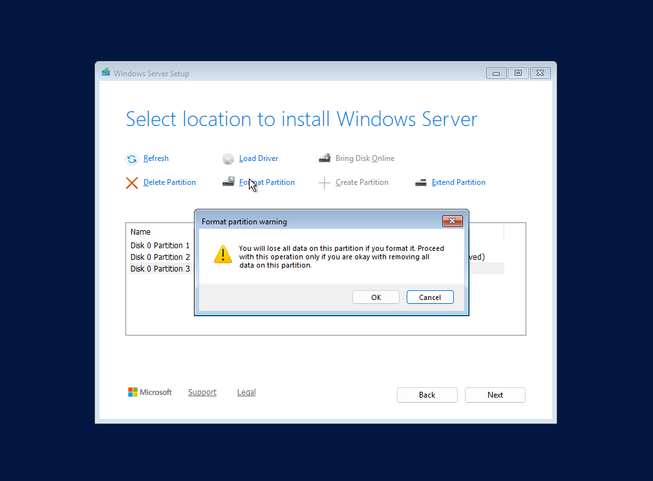653x481 pixels.
Task: Click the red X Delete Partition icon
Action: click(x=132, y=183)
